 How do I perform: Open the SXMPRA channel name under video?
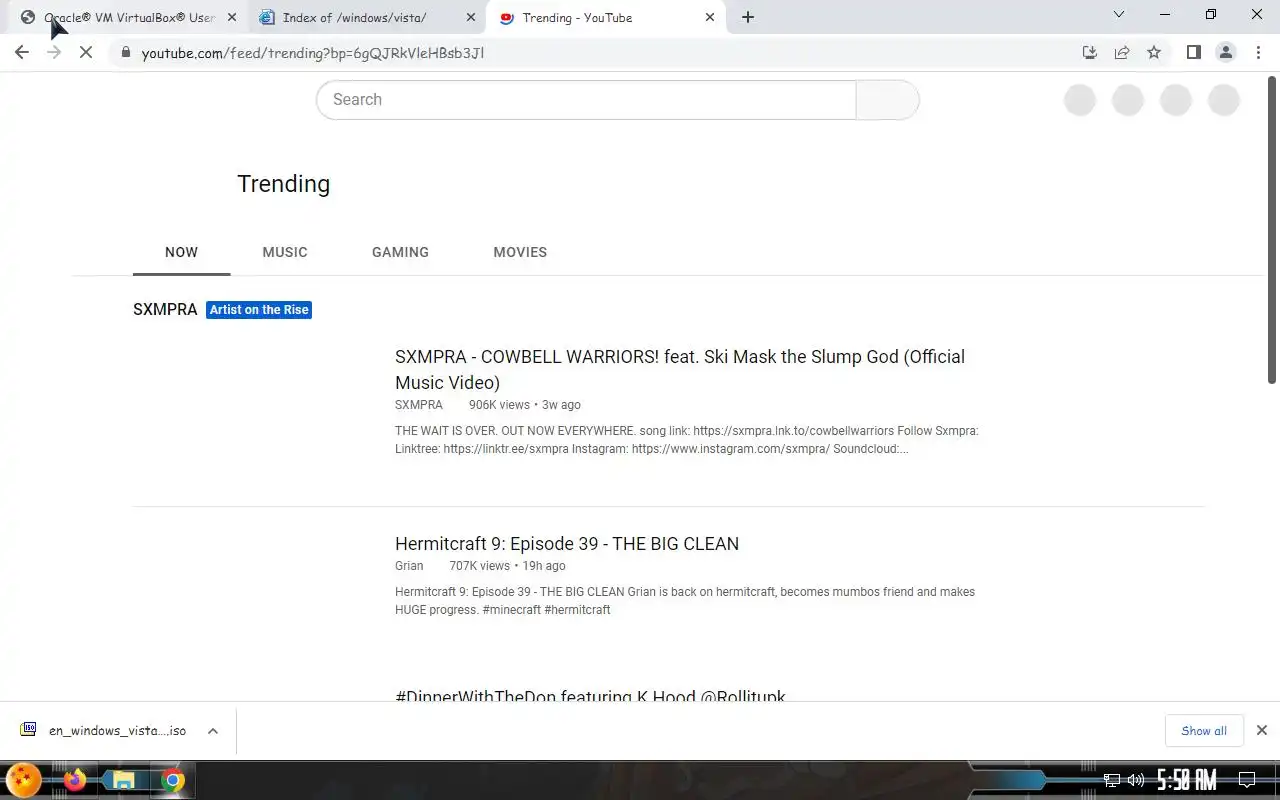coord(419,405)
